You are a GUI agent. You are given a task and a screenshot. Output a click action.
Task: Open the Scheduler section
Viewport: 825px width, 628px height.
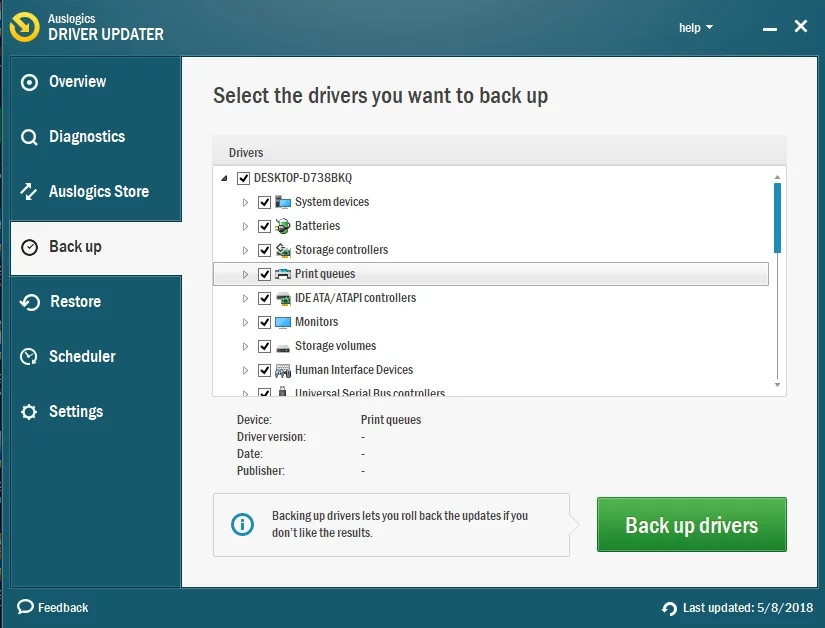[x=96, y=357]
